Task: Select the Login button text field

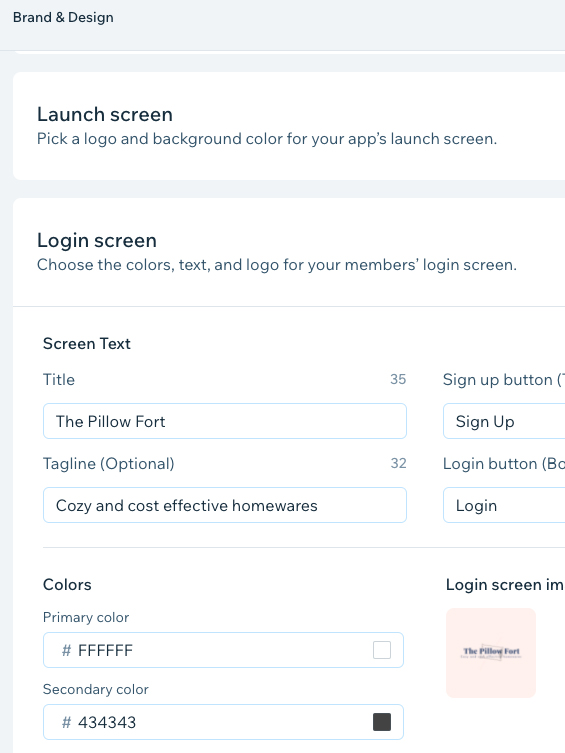Action: 504,505
